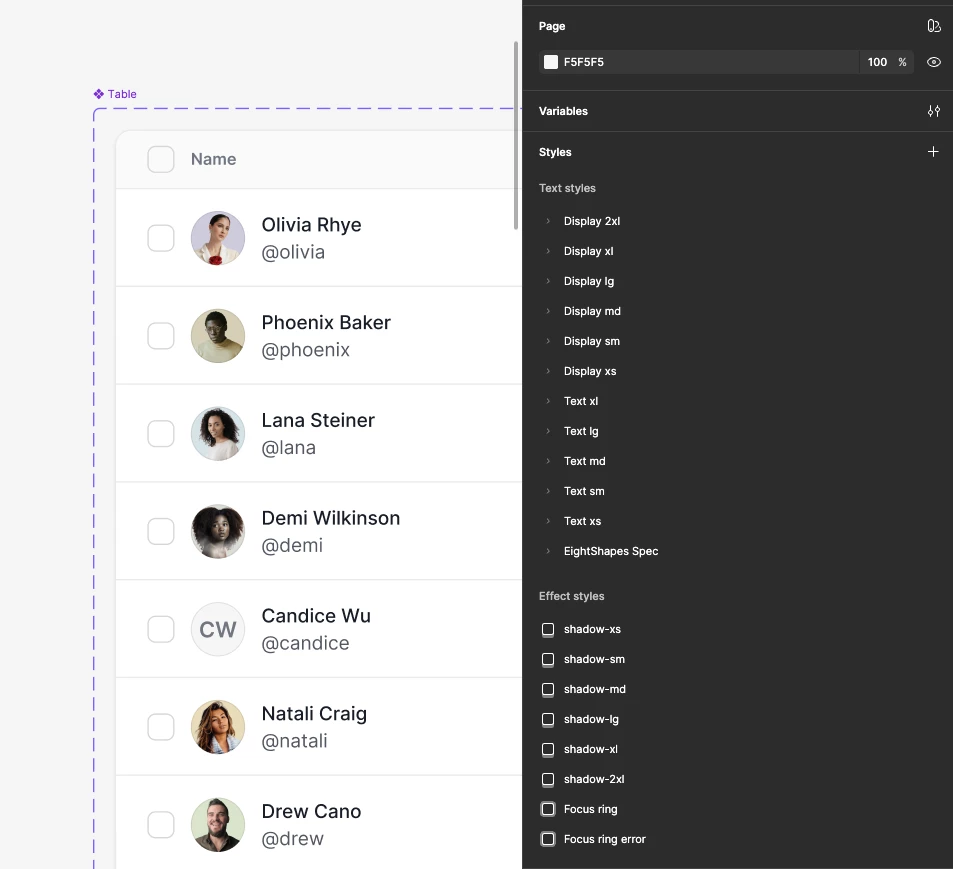The height and width of the screenshot is (869, 953).
Task: Click the shadow-md effect style icon
Action: coord(548,689)
